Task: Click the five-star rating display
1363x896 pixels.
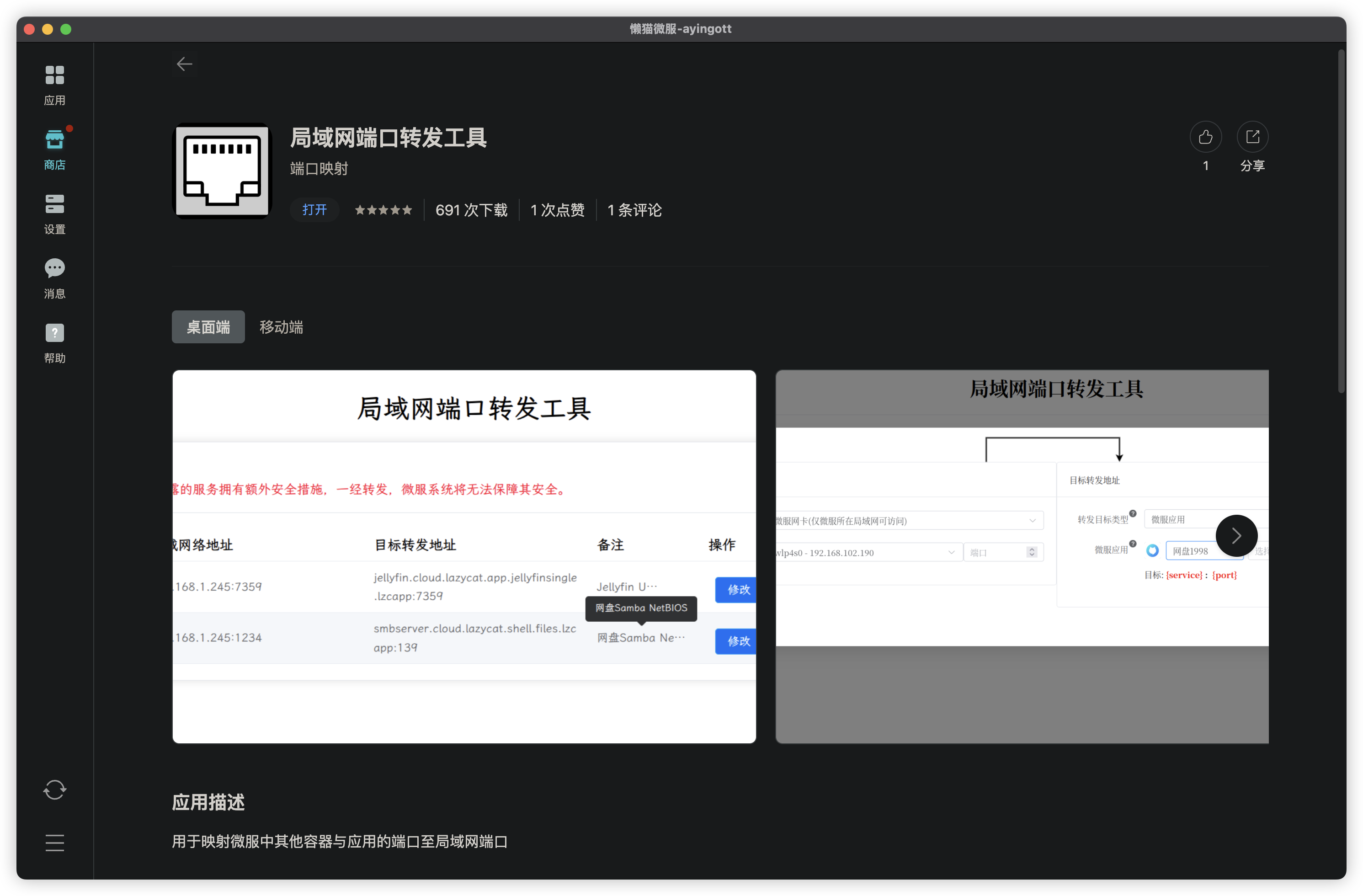Action: pos(383,210)
